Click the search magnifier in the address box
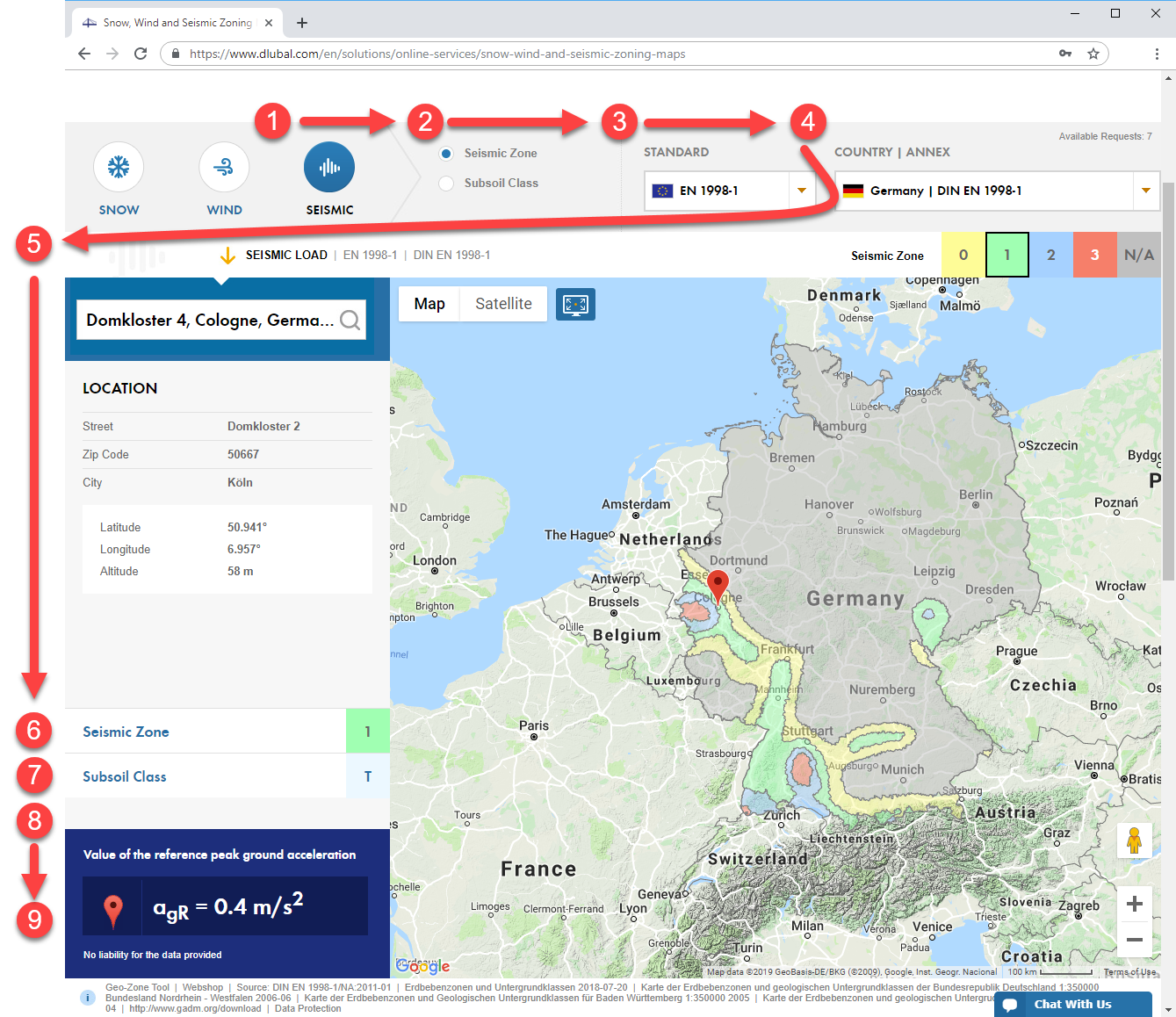 pyautogui.click(x=350, y=320)
